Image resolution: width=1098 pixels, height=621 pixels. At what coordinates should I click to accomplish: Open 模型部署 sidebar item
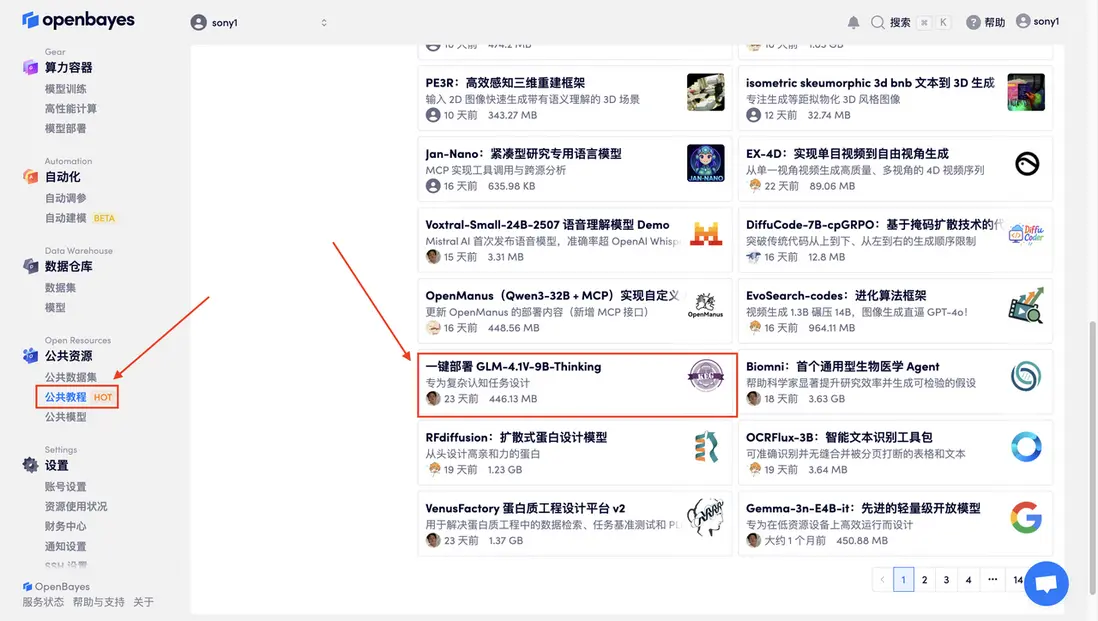click(66, 128)
